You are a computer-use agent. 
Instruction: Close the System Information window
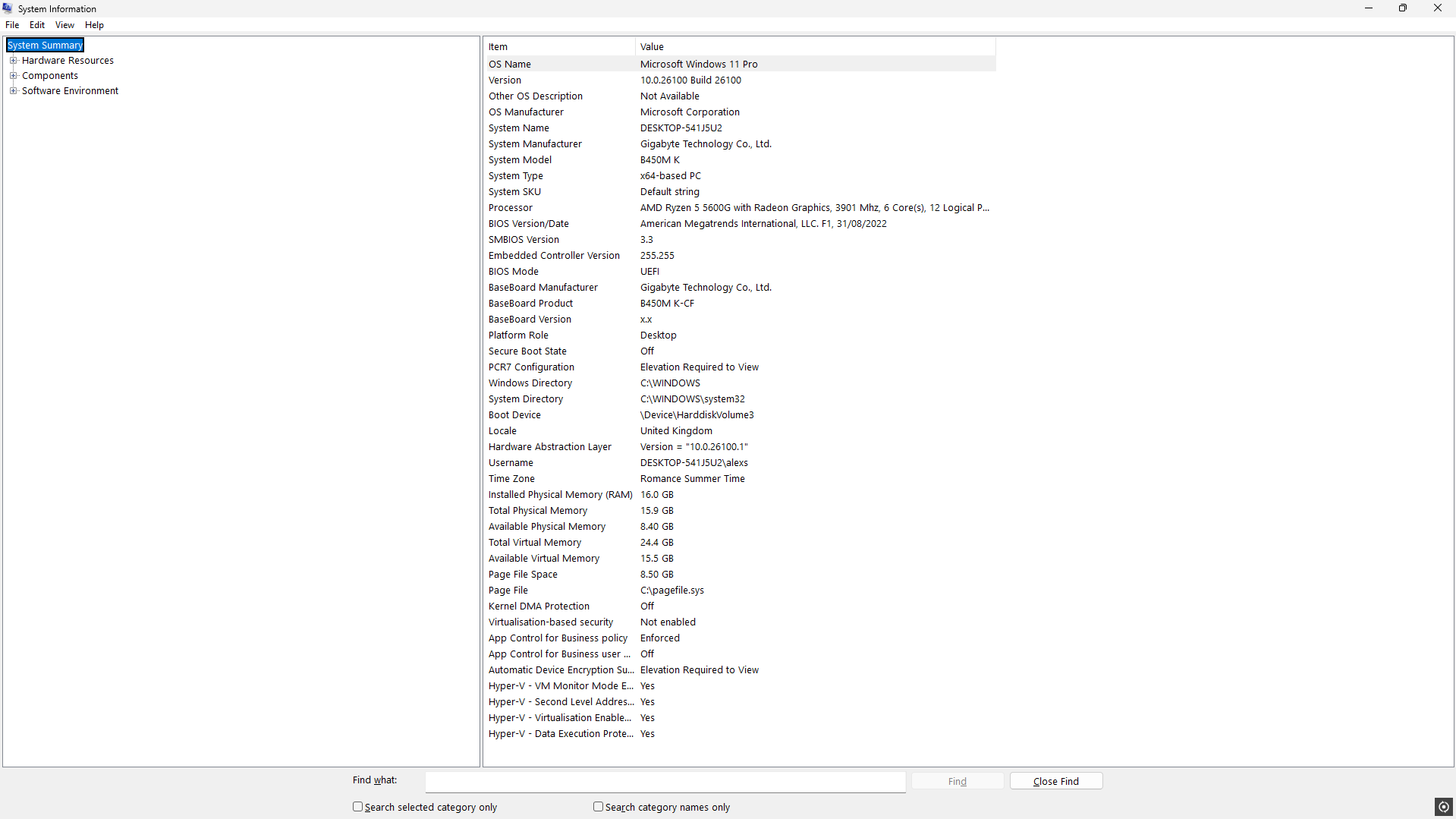pyautogui.click(x=1438, y=8)
